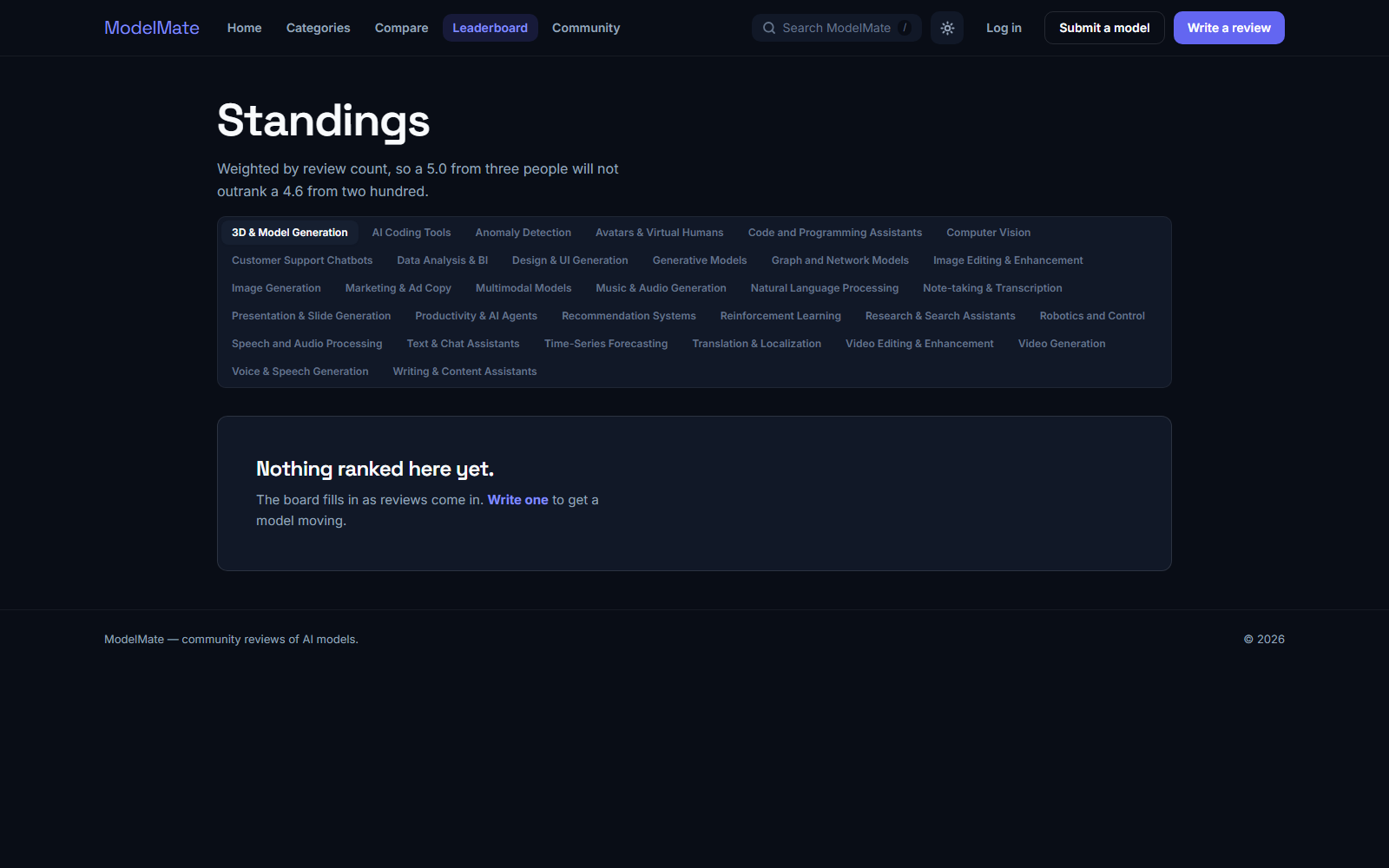Open the Compare nav item
Screen dimensions: 1389x868
click(402, 28)
